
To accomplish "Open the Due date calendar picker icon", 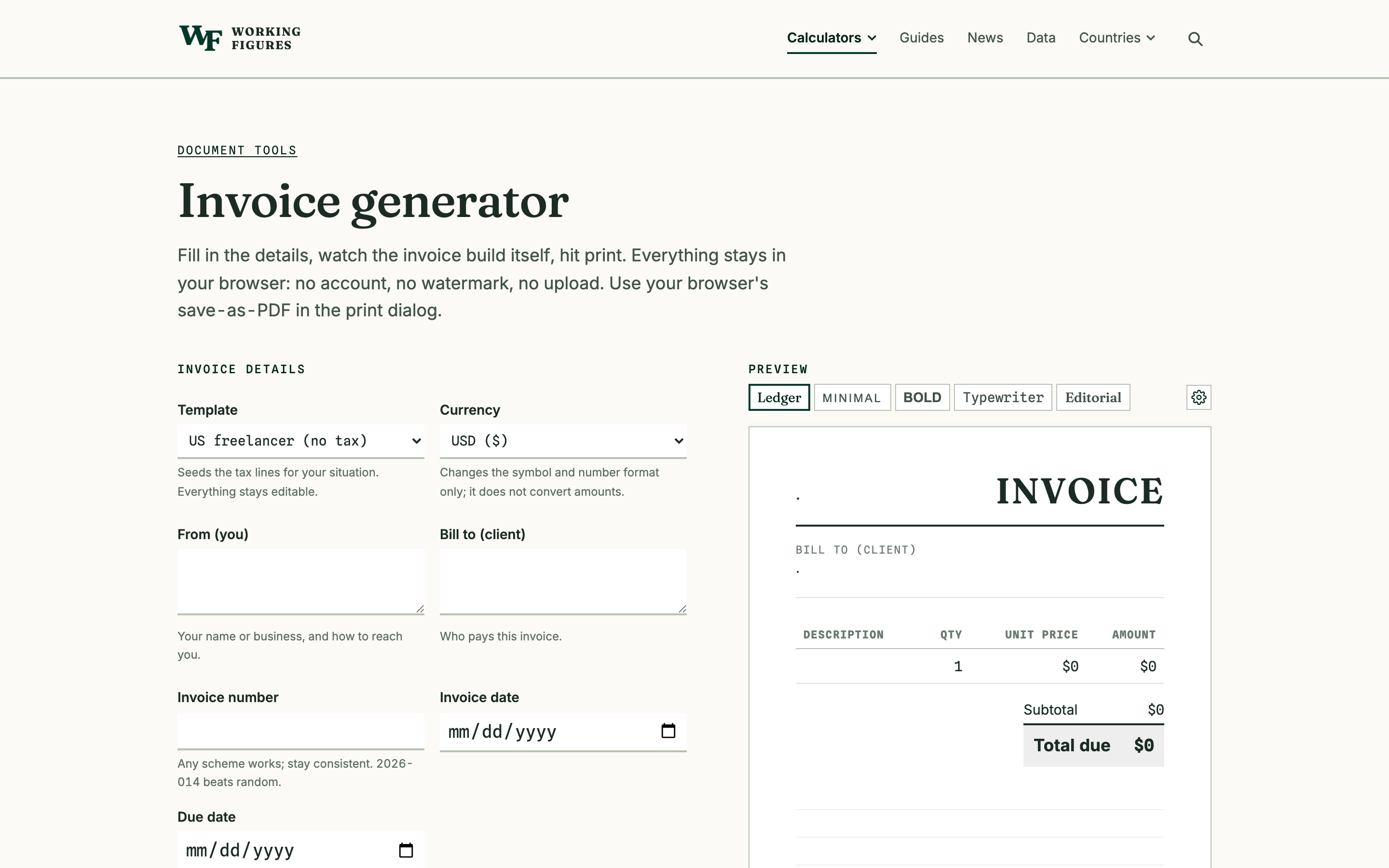I will [406, 850].
